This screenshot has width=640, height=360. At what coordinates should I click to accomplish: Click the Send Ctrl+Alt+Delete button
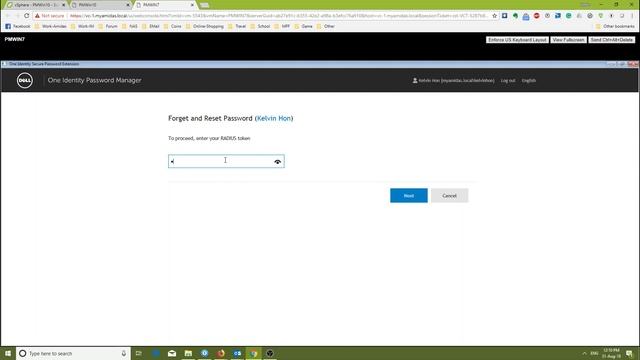coord(611,40)
